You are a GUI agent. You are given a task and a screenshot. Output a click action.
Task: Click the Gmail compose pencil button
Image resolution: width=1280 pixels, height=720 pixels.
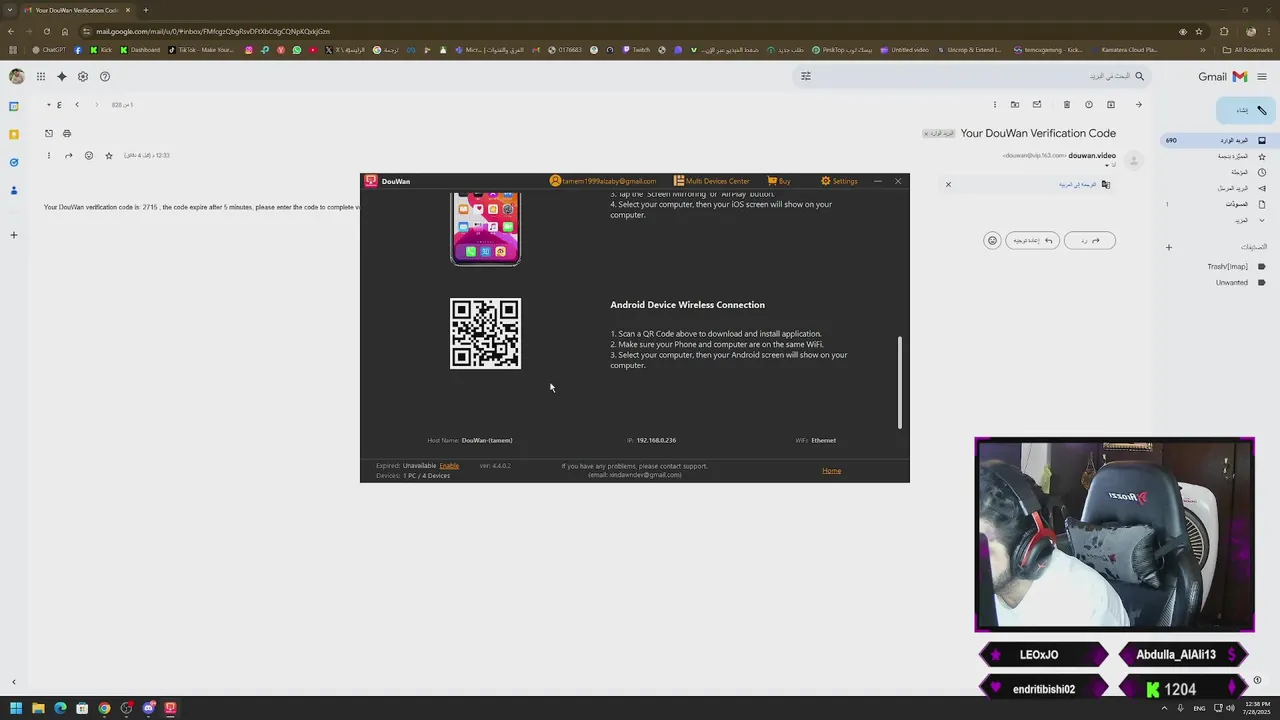1245,110
